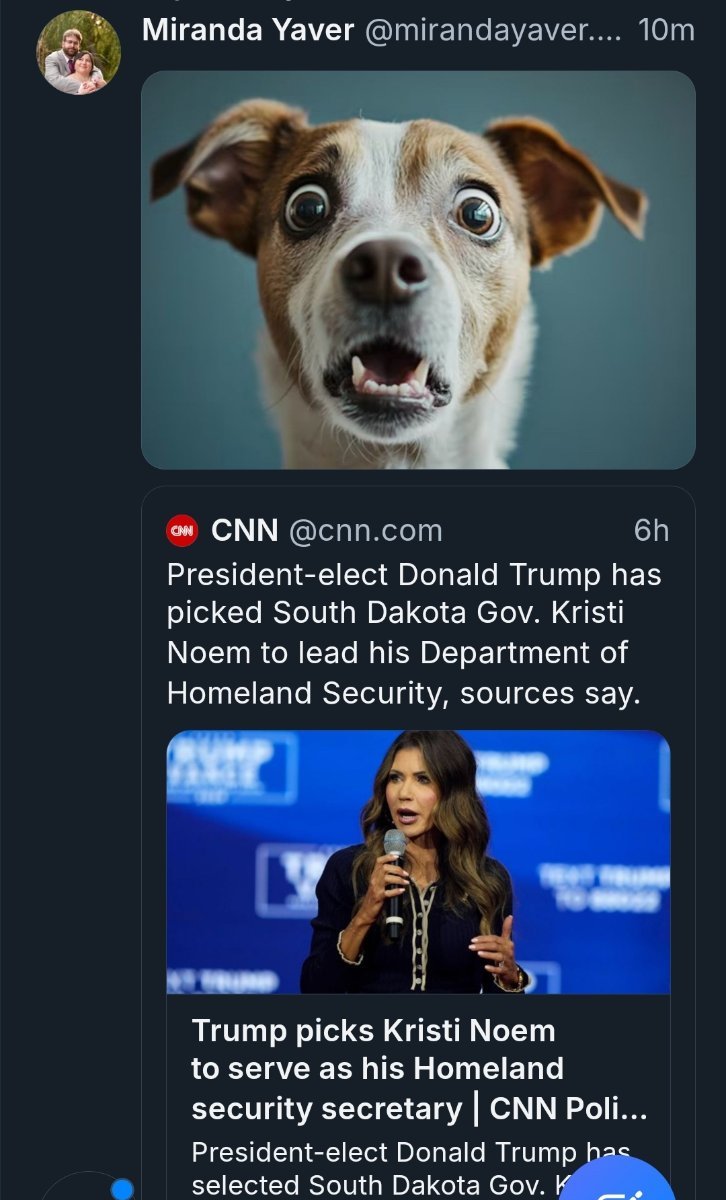The image size is (726, 1200).
Task: Tap the blue Trump backdrop sign in article image
Action: point(231,766)
